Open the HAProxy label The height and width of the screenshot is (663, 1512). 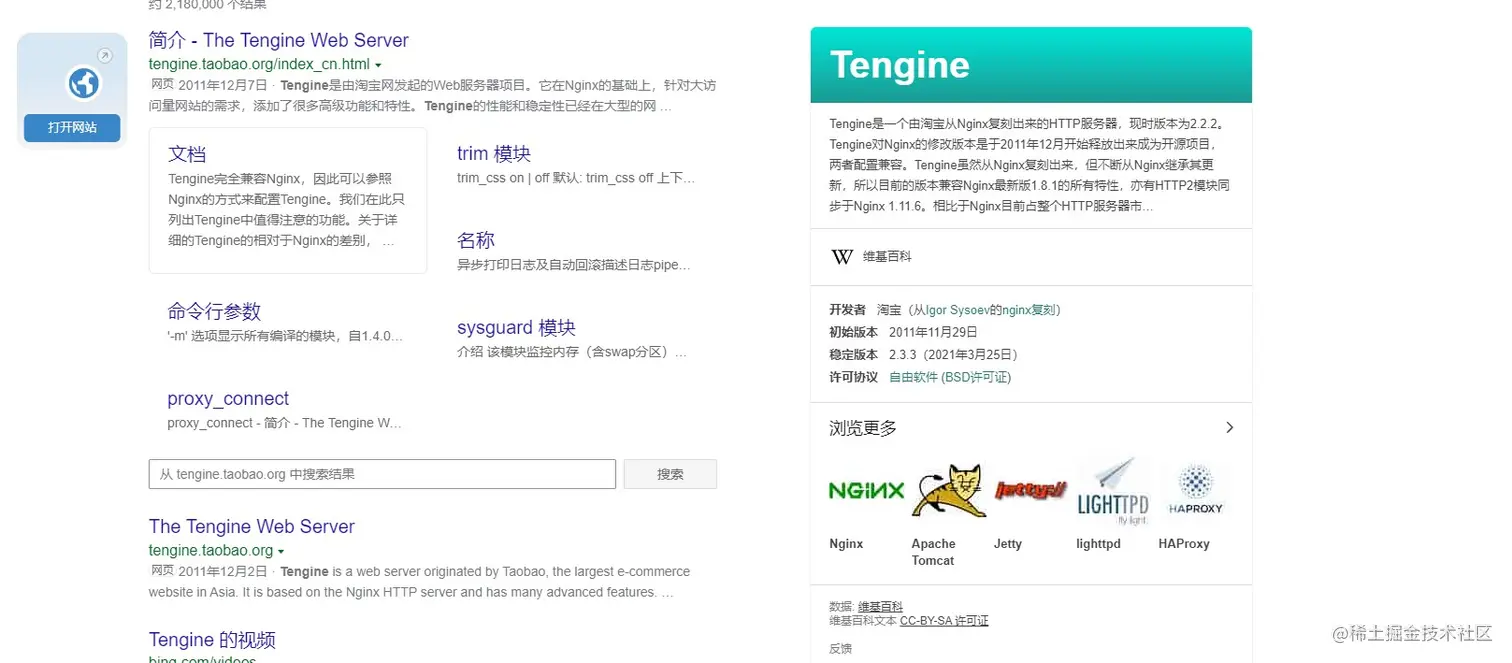pos(1184,544)
